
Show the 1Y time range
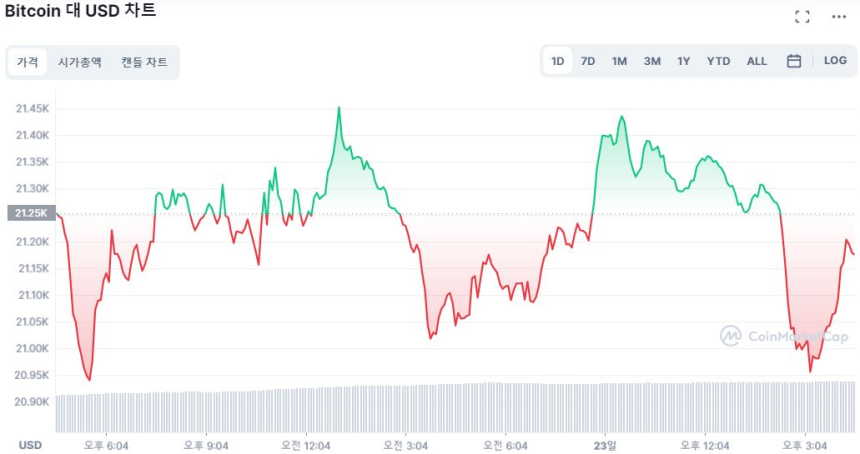coord(684,61)
